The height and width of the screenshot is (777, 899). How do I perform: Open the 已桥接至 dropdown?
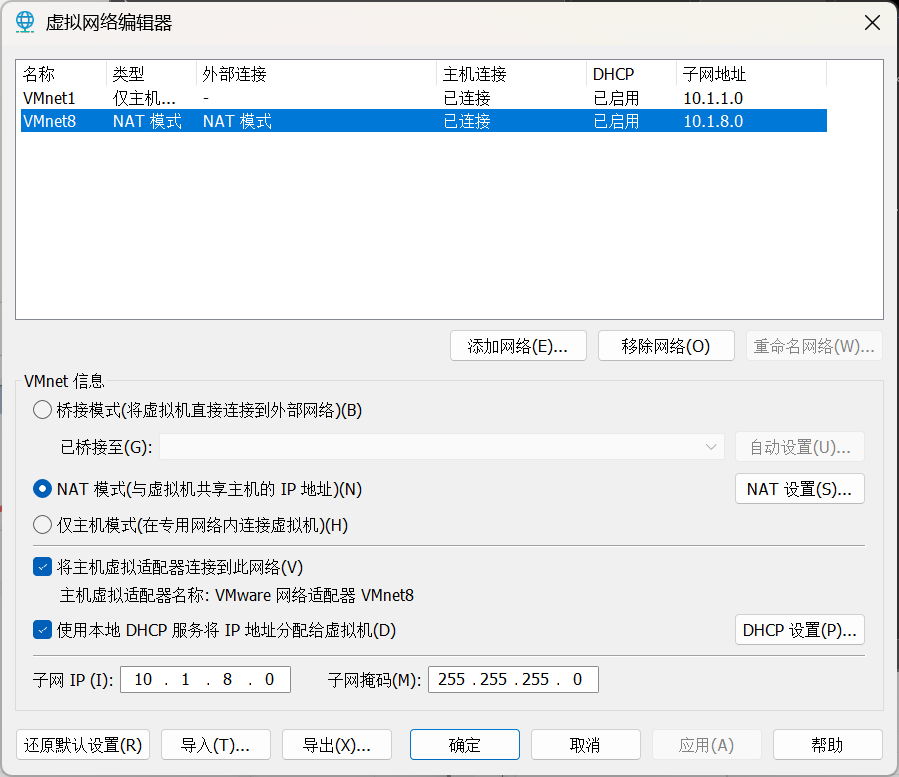click(442, 447)
